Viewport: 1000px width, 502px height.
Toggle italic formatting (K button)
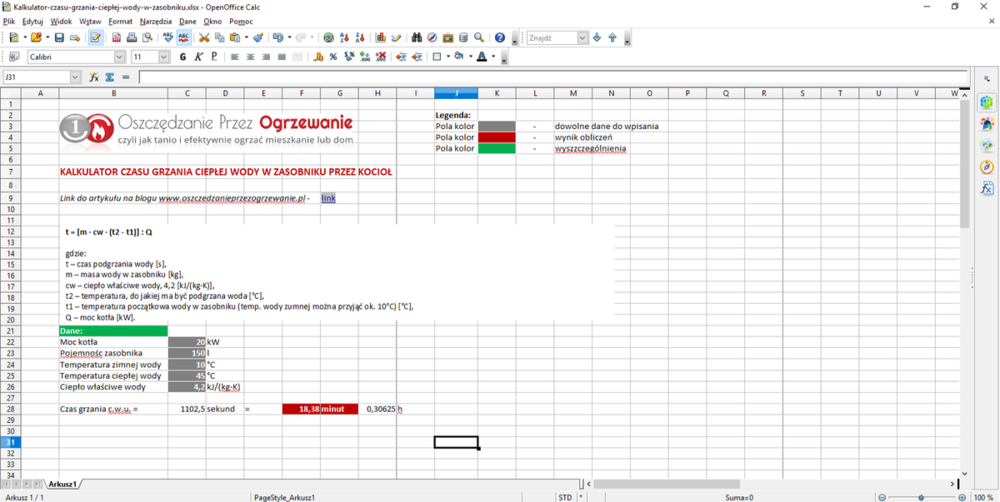pyautogui.click(x=198, y=57)
